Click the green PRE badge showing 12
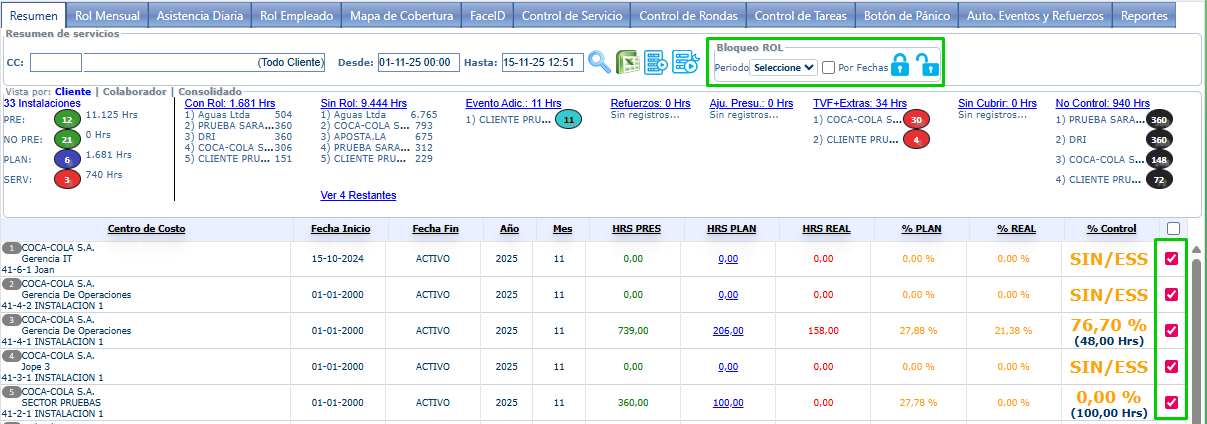This screenshot has height=424, width=1207. coord(66,119)
